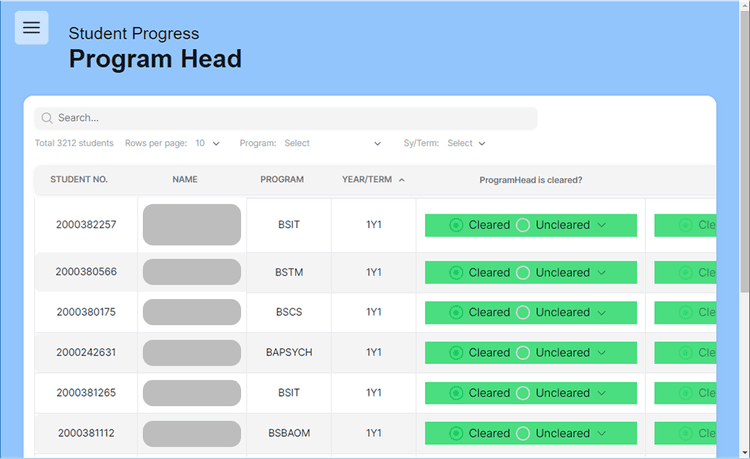The image size is (750, 459).
Task: Open the hamburger menu
Action: point(31,28)
